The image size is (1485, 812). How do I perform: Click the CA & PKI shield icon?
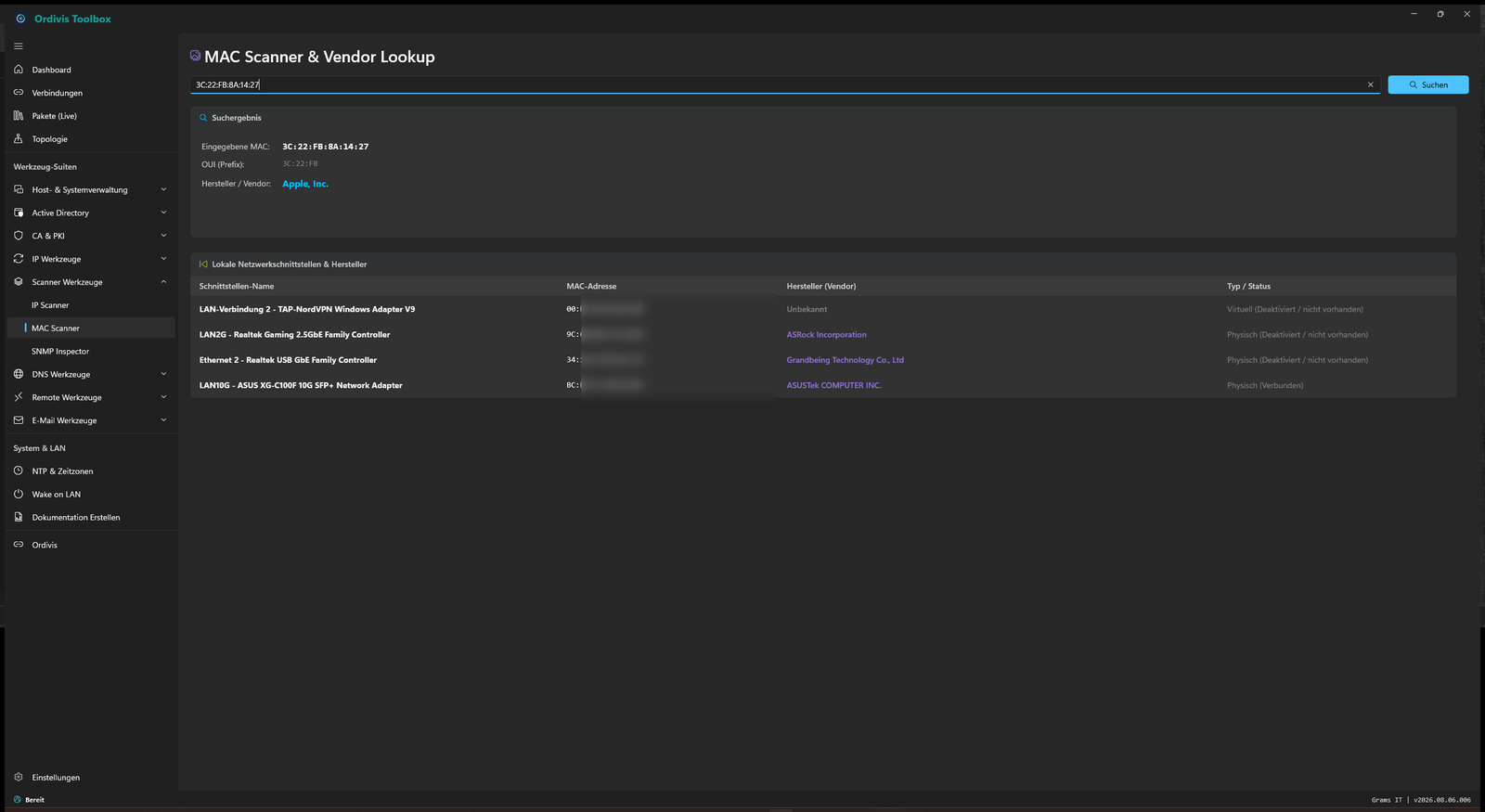tap(19, 236)
